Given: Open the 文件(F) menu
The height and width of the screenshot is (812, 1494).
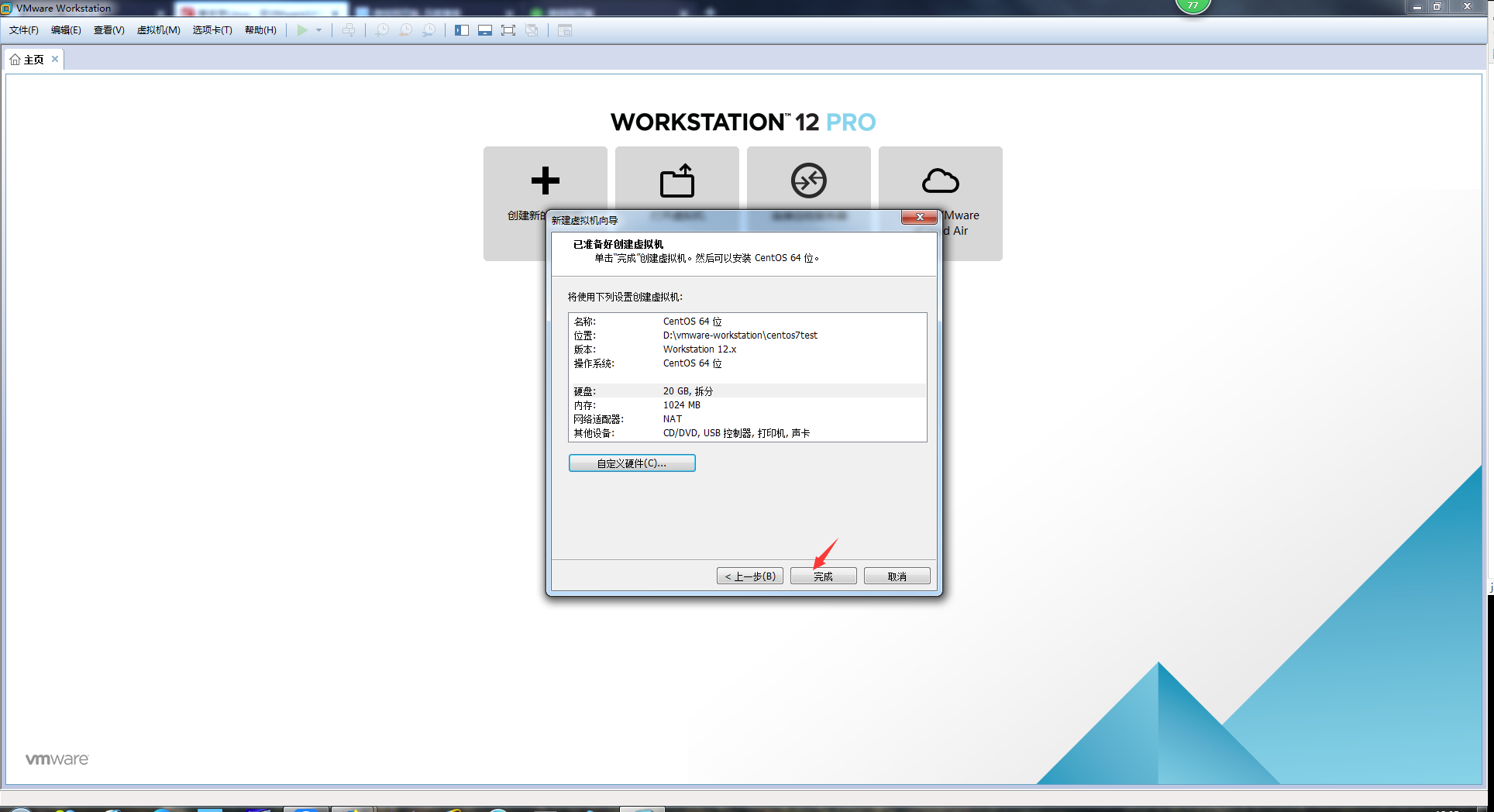Looking at the screenshot, I should 24,30.
